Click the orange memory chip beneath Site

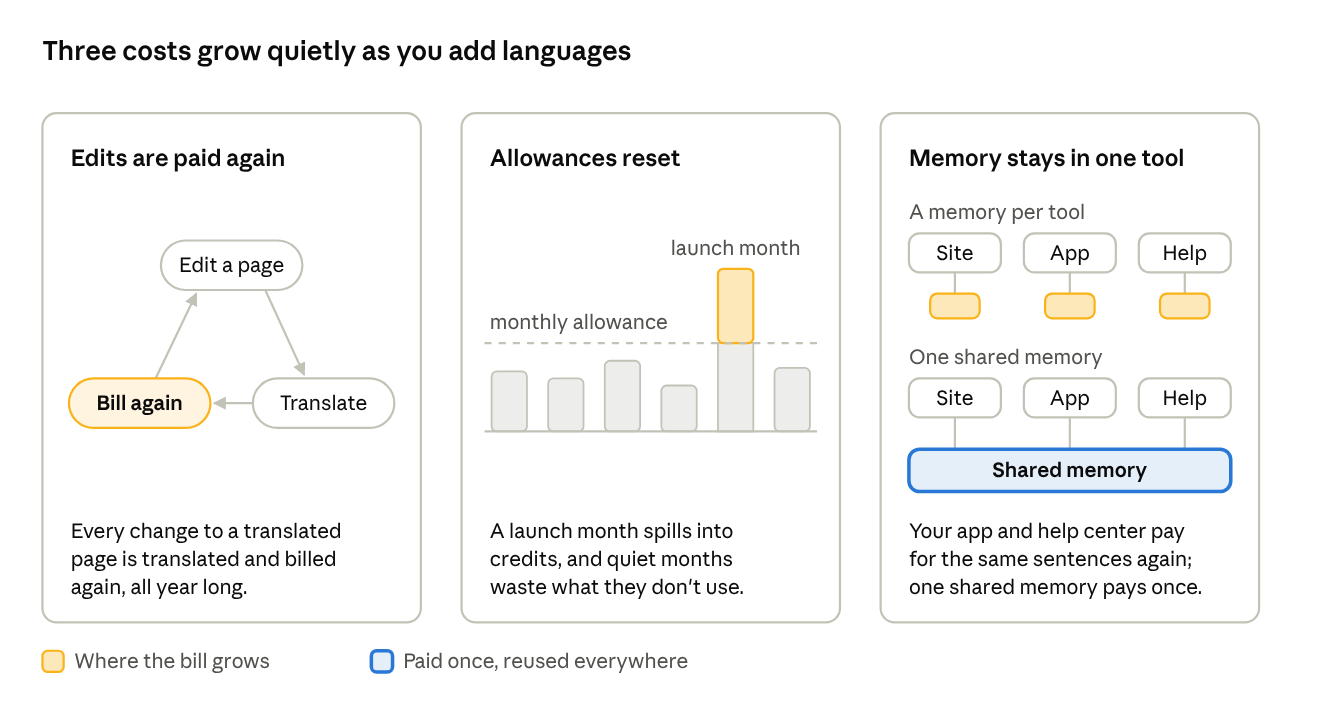coord(955,306)
